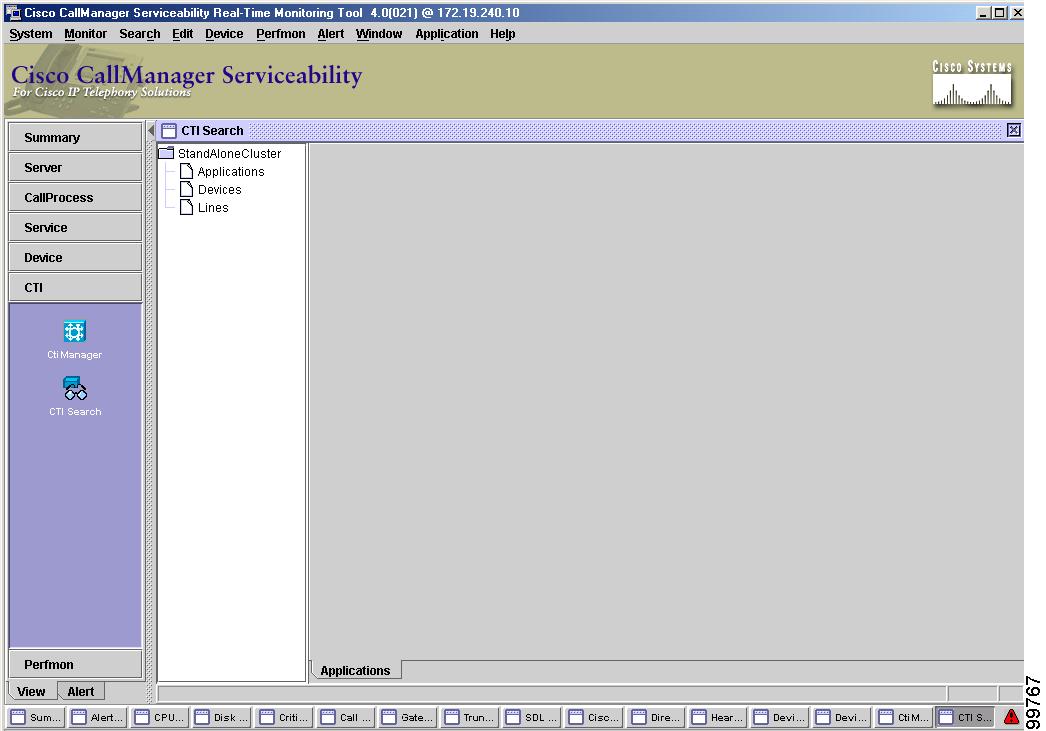Open the System menu

click(x=31, y=34)
